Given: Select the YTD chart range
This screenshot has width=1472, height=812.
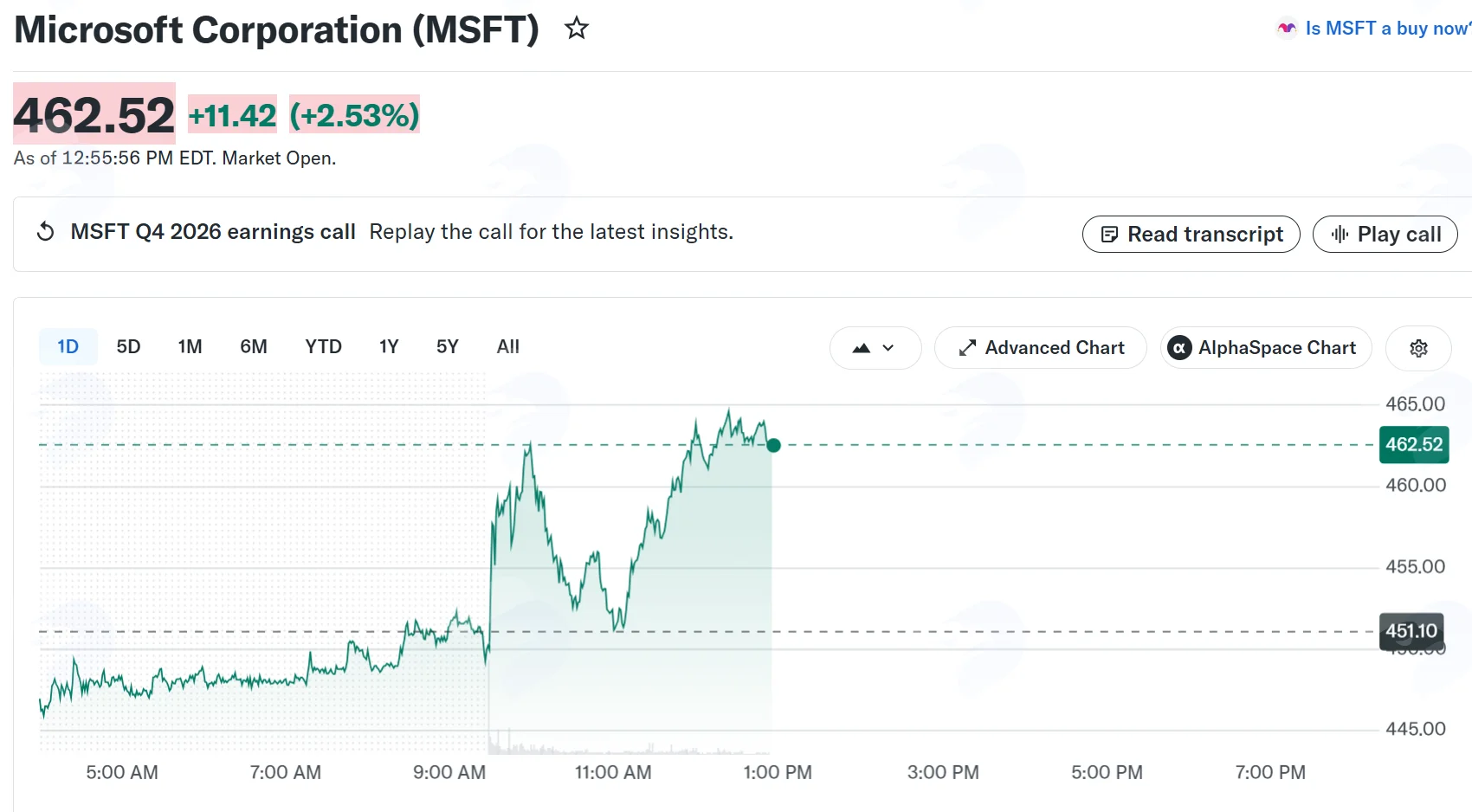Looking at the screenshot, I should click(323, 347).
